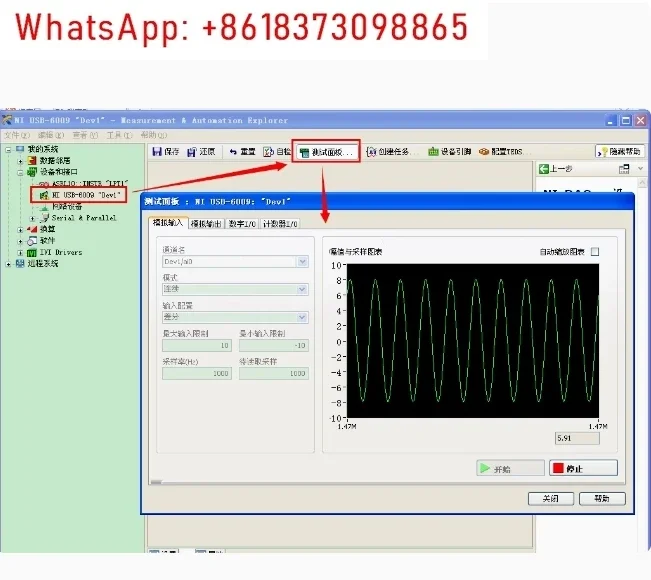Click the MAX application icon in the title bar
Screen dimensions: 651x580
tap(7, 120)
